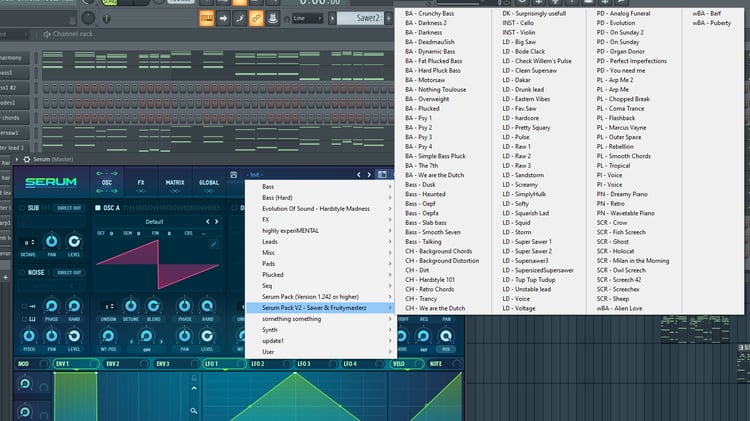The height and width of the screenshot is (421, 750).
Task: Click the stamp icon in FL toolbar
Action: [x=273, y=19]
